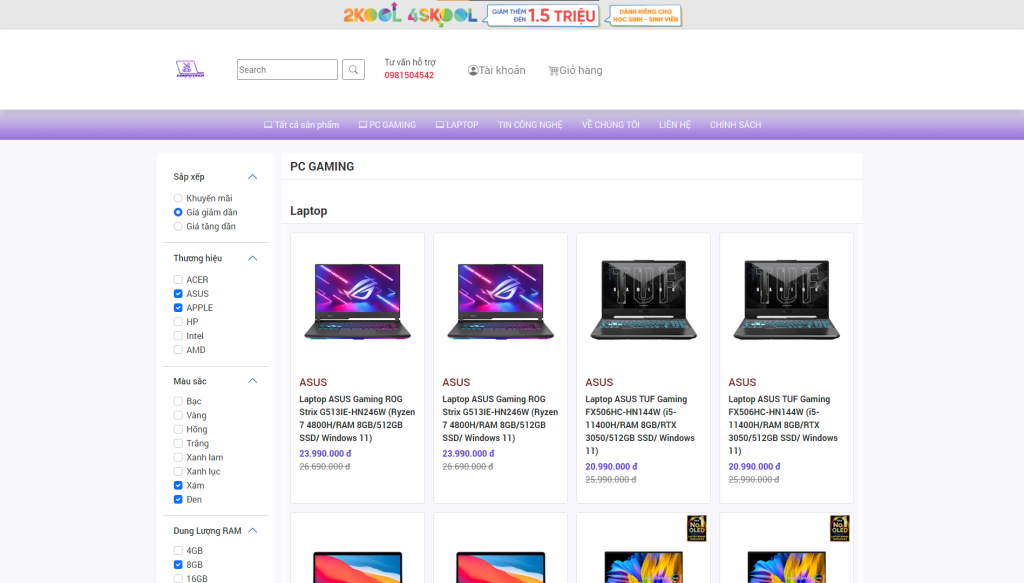Click the ASUS brand label on the first ROG card

pos(313,383)
